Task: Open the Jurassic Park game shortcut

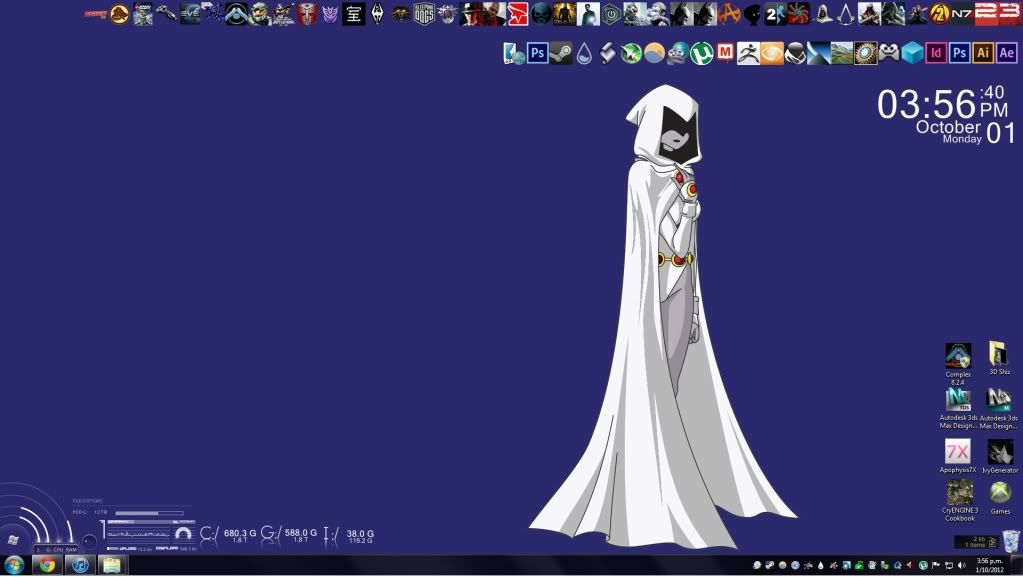Action: 119,14
